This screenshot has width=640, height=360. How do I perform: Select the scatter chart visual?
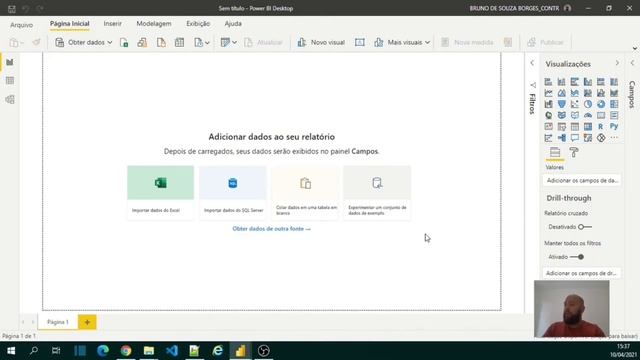pos(575,104)
